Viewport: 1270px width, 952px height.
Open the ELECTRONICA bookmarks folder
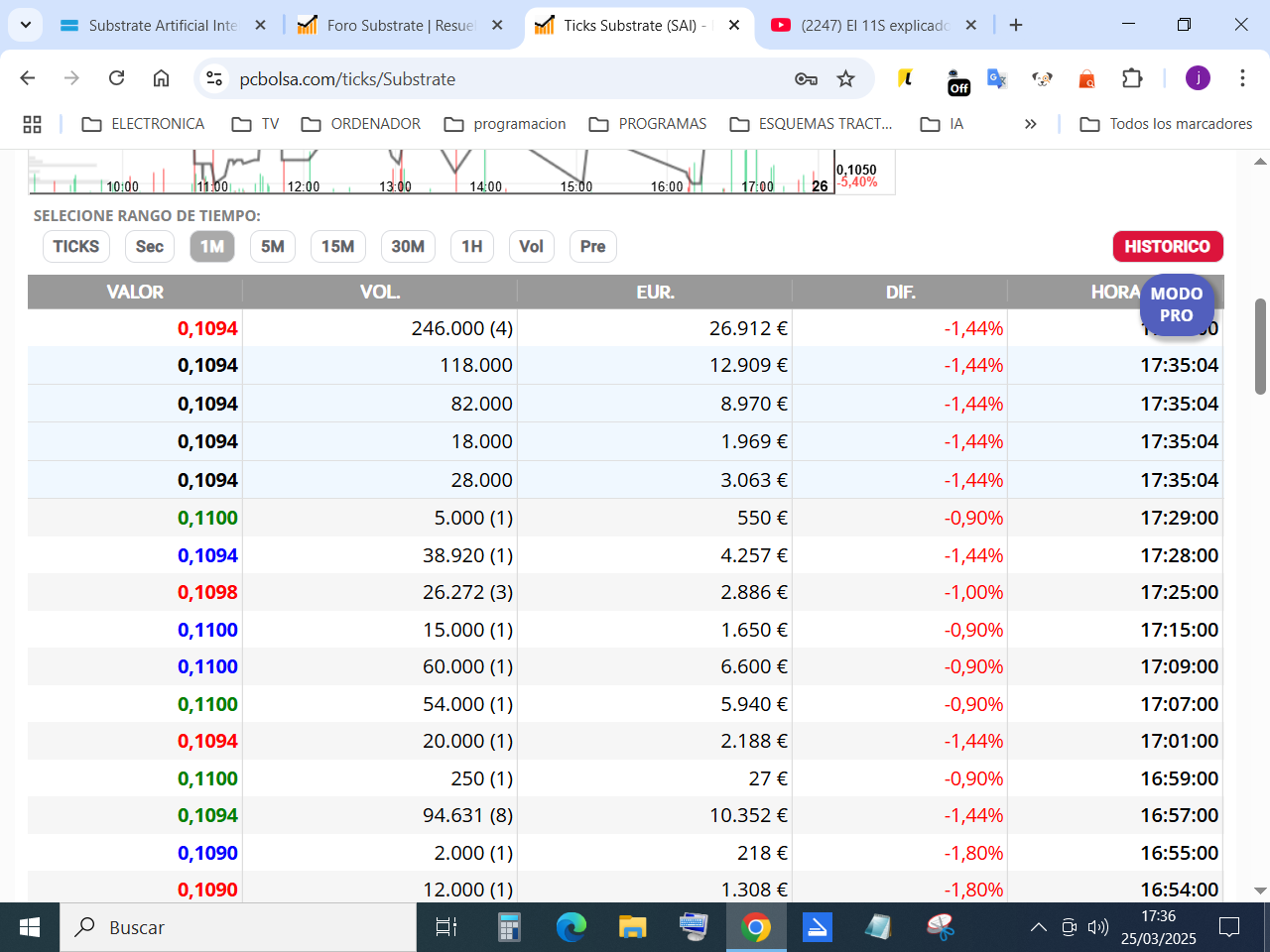pyautogui.click(x=143, y=124)
